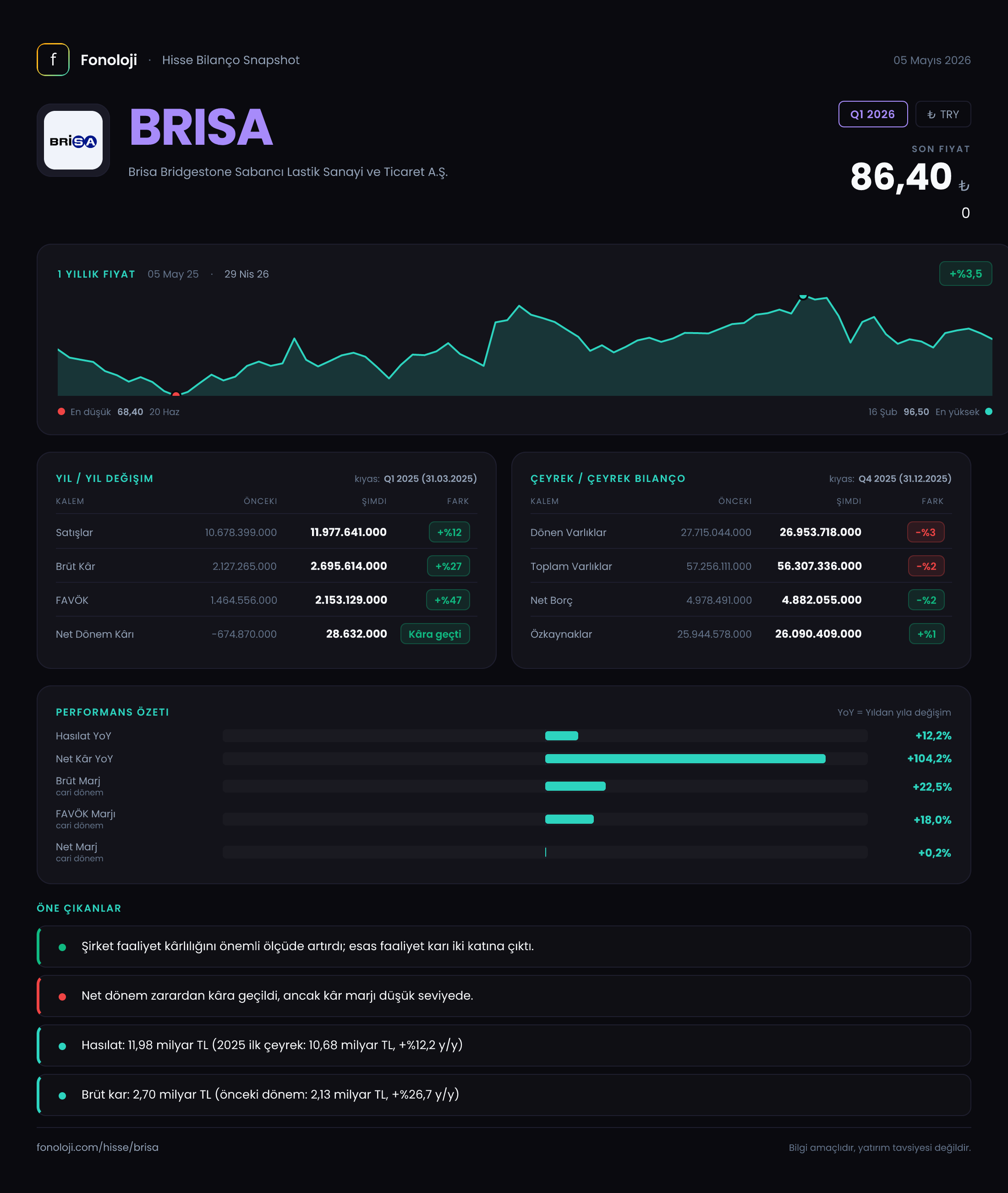Click the fonoloji.com/hisse/brisa link
Image resolution: width=1008 pixels, height=1193 pixels.
click(x=98, y=1147)
